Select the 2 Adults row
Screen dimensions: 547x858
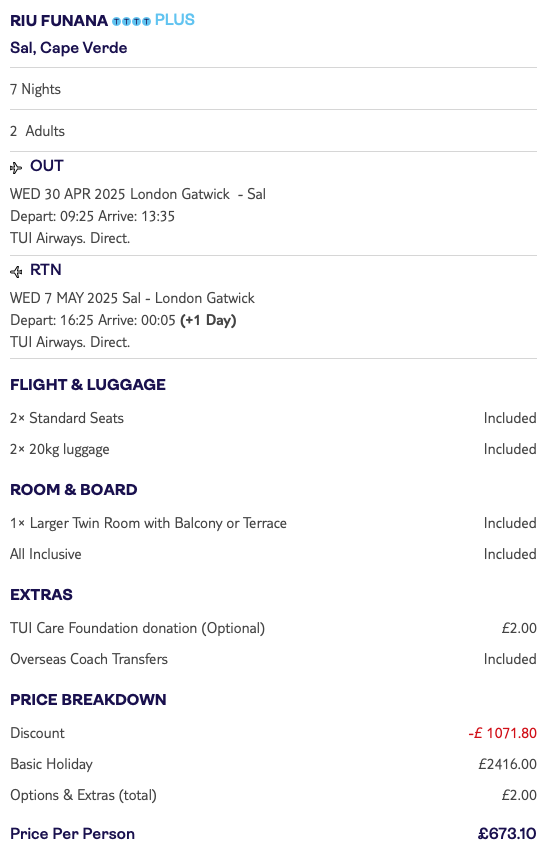click(274, 131)
